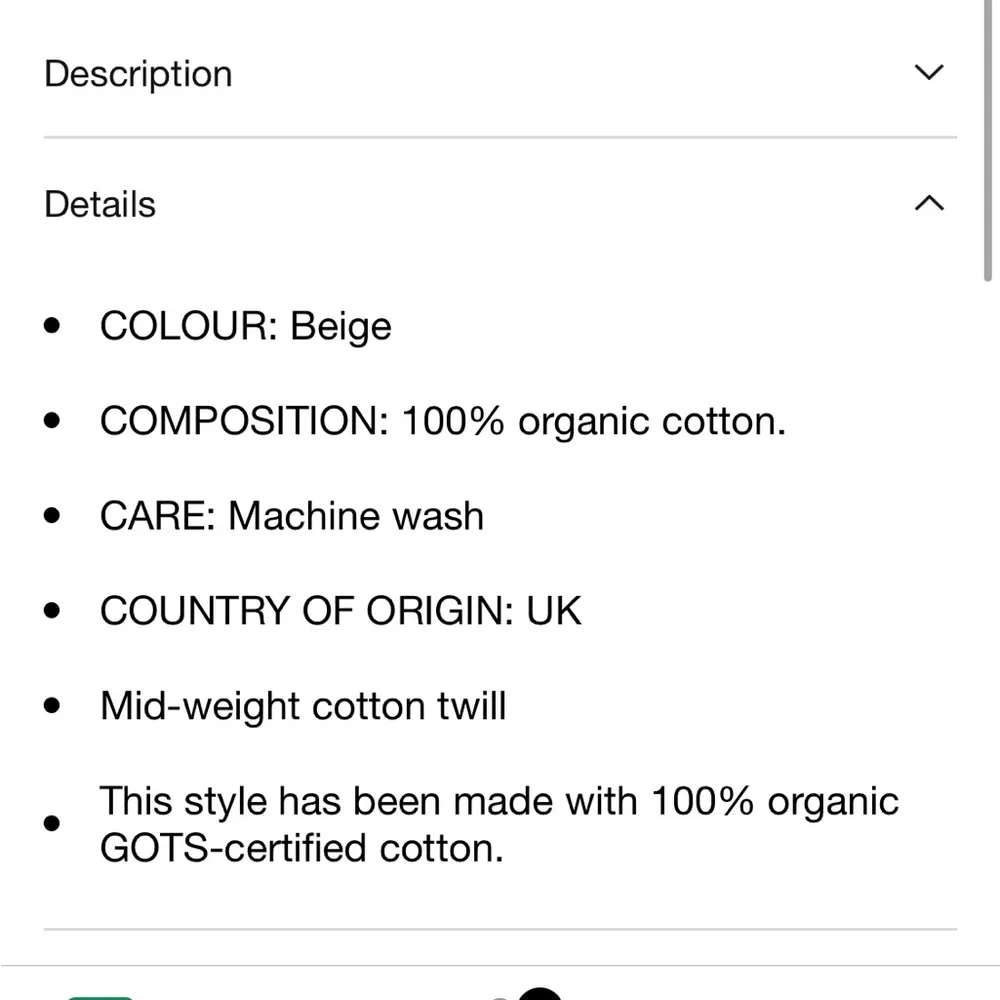Viewport: 1000px width, 1000px height.
Task: Collapse the Details section chevron
Action: tap(929, 204)
